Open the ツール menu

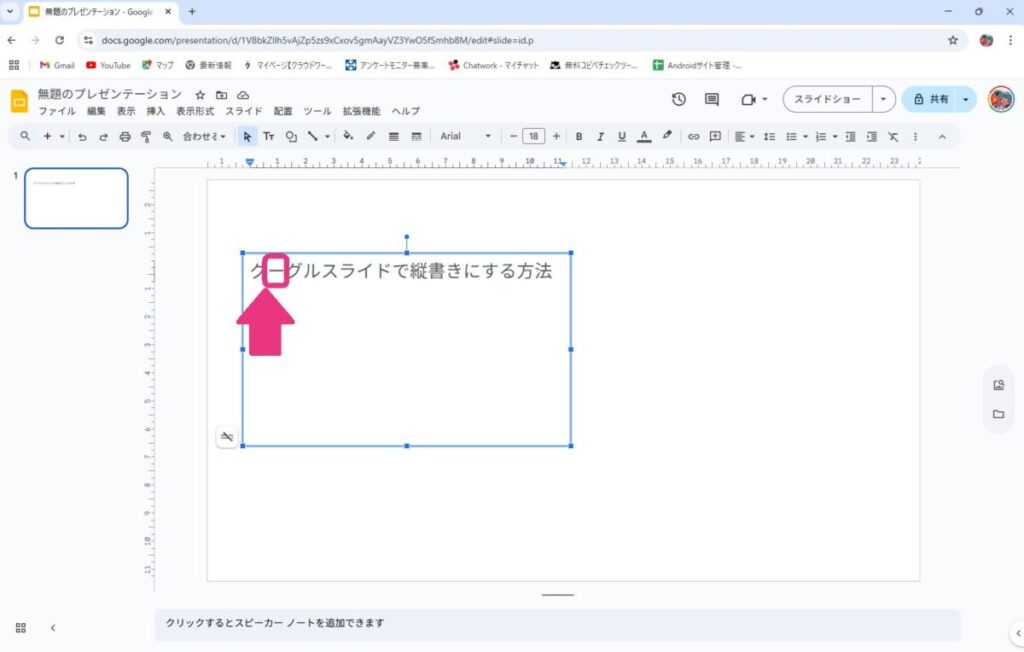[x=317, y=111]
